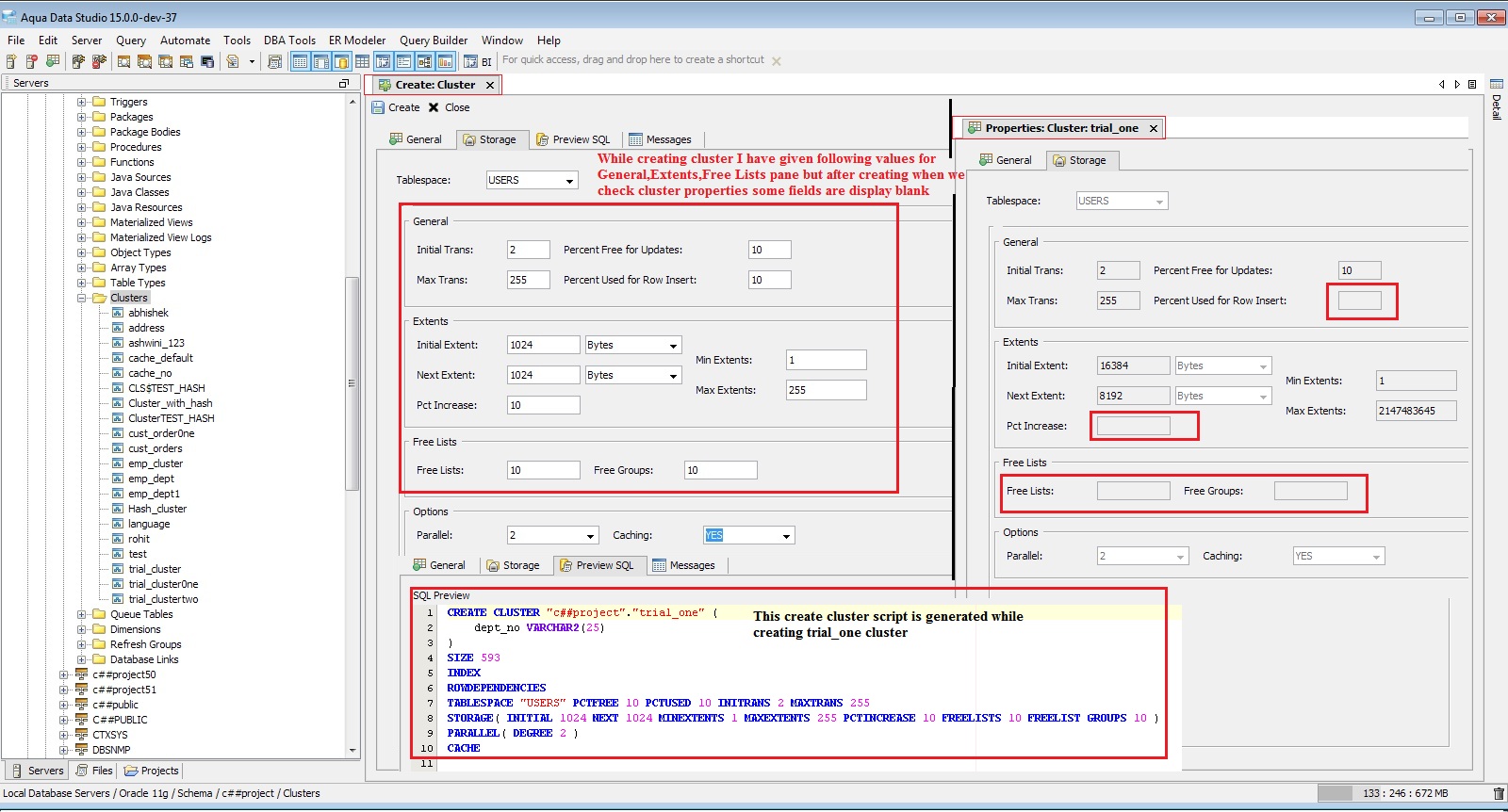Click Free Lists field in Create Cluster

coord(544,470)
